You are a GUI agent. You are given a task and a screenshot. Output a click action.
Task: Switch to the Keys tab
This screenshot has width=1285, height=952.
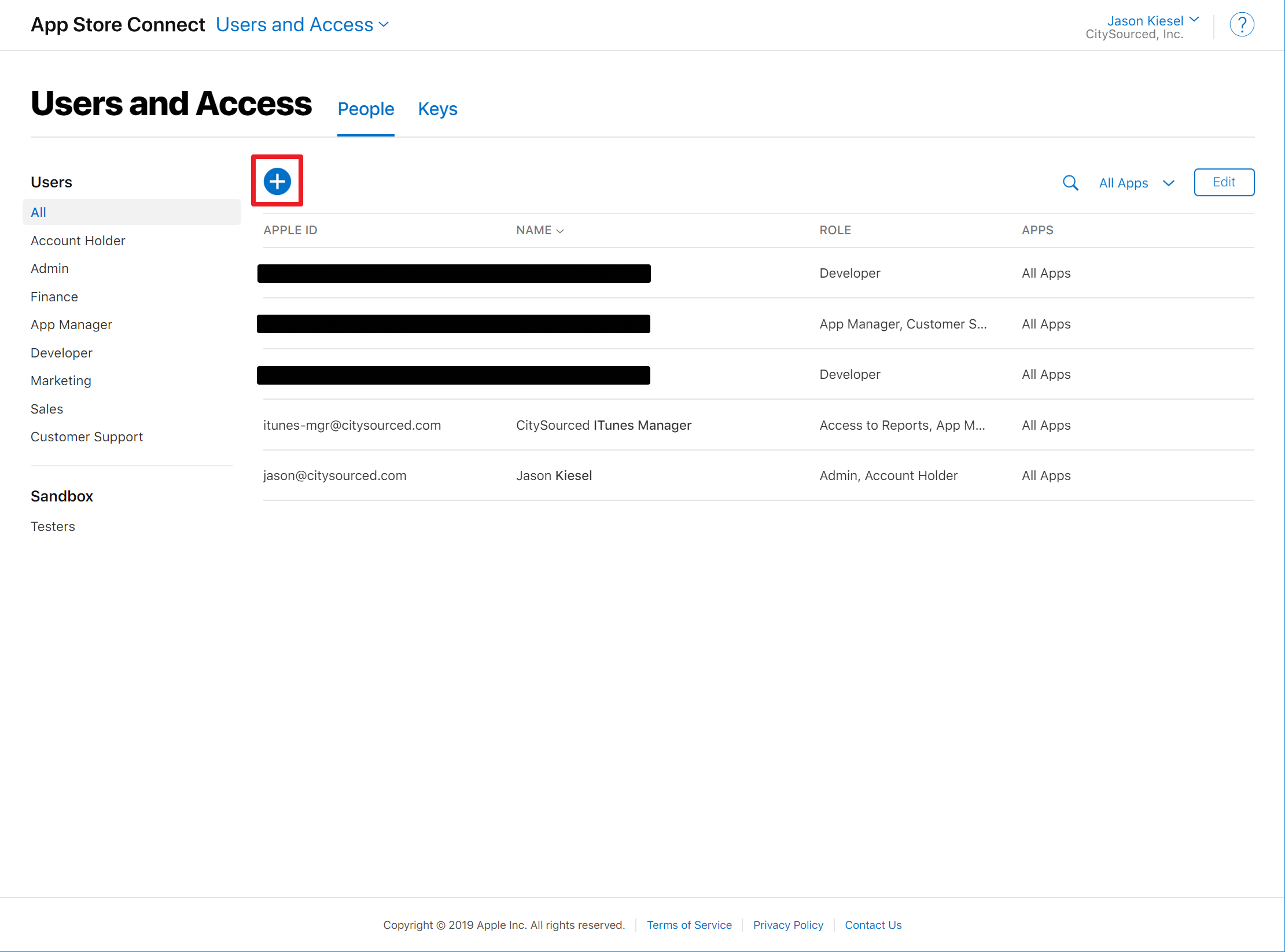[x=437, y=109]
